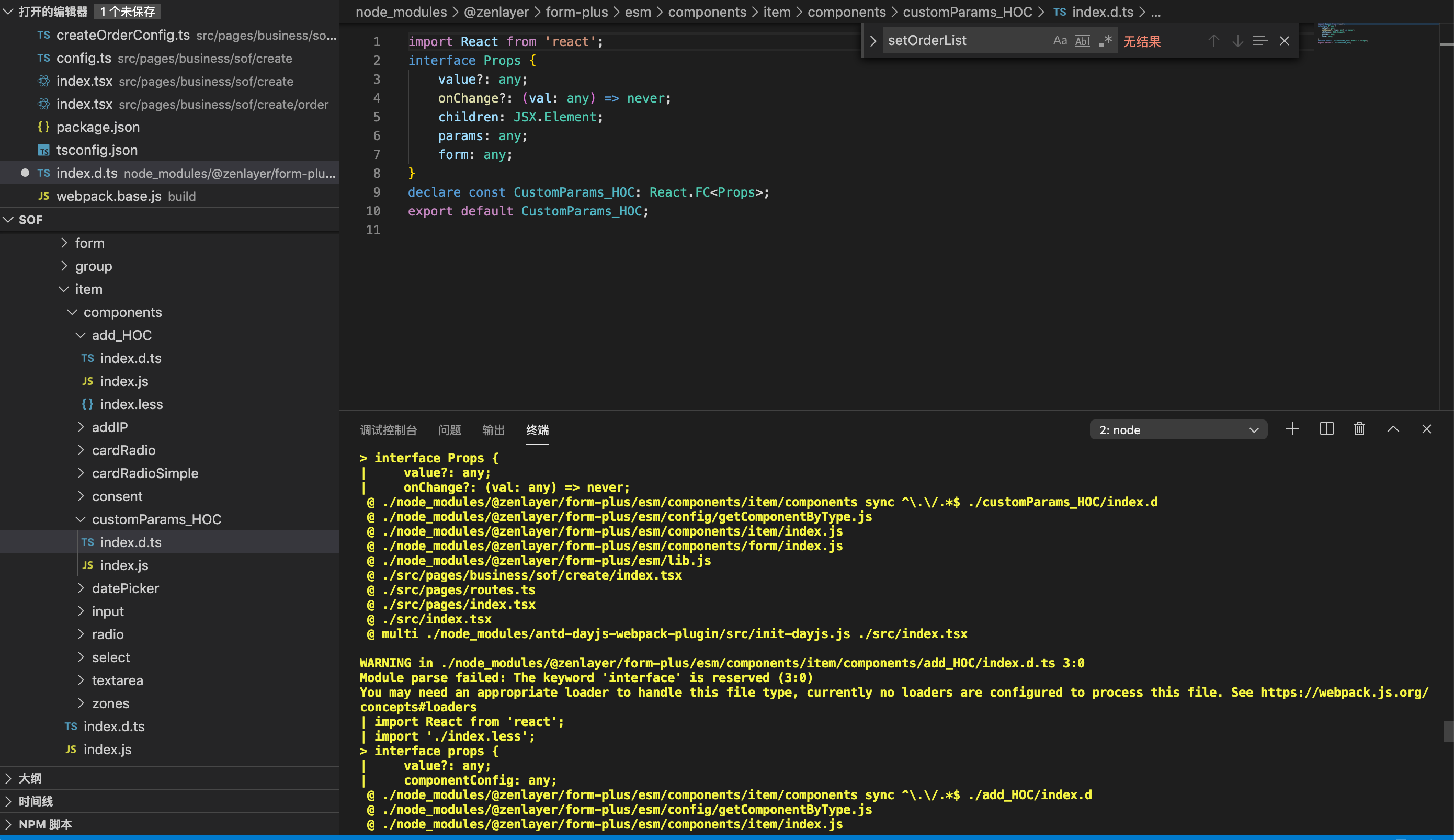
Task: Toggle Match Whole Word in find widget
Action: [x=1083, y=40]
